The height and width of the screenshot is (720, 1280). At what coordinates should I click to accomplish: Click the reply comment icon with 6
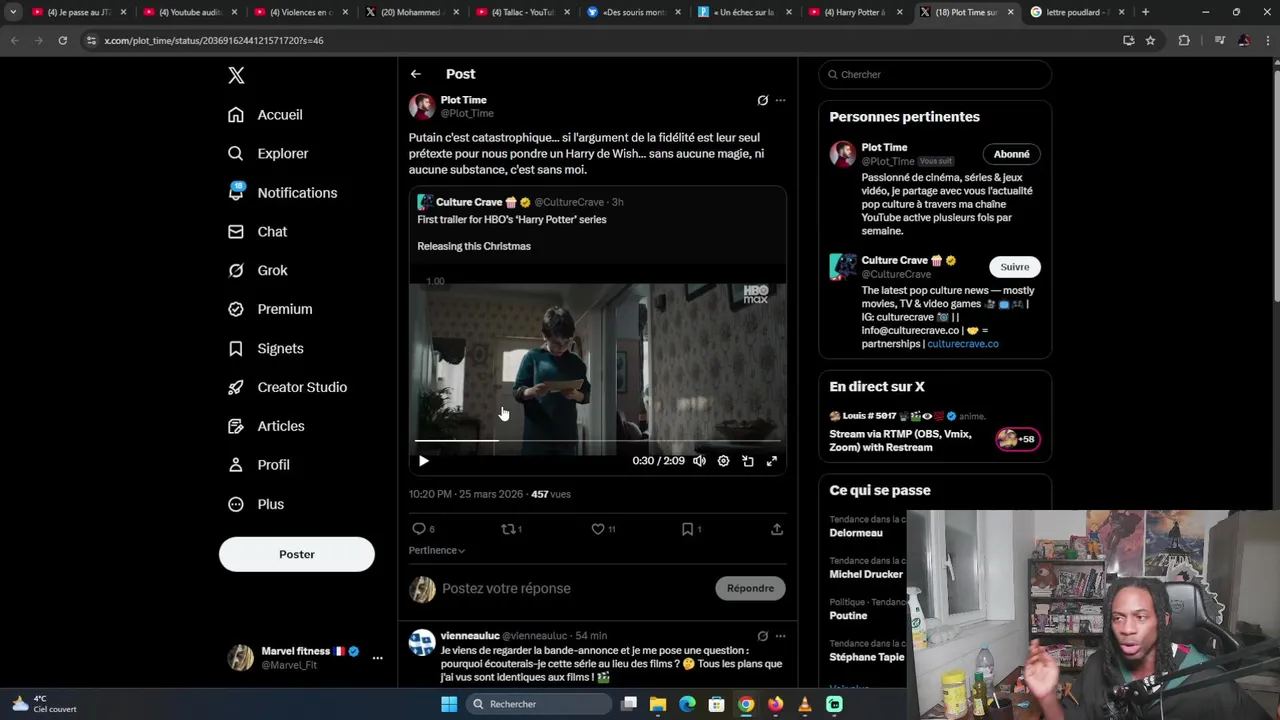point(419,530)
